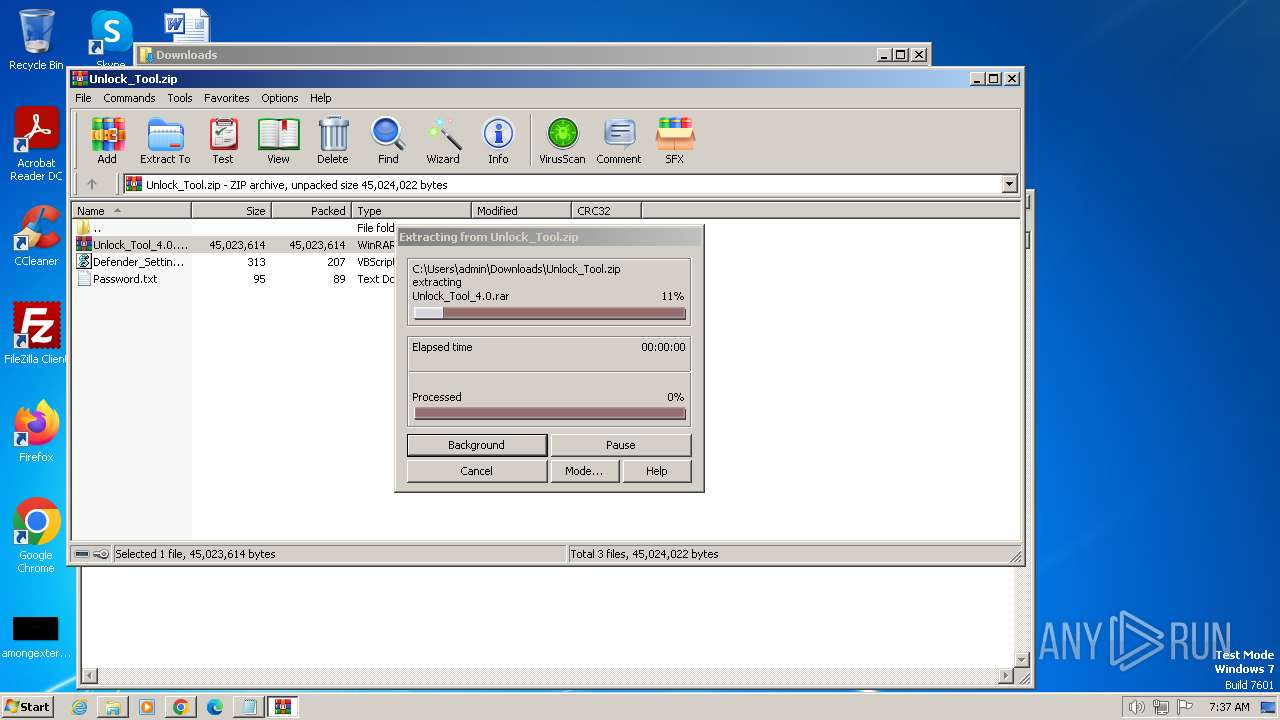Open the Comment tool

[619, 141]
